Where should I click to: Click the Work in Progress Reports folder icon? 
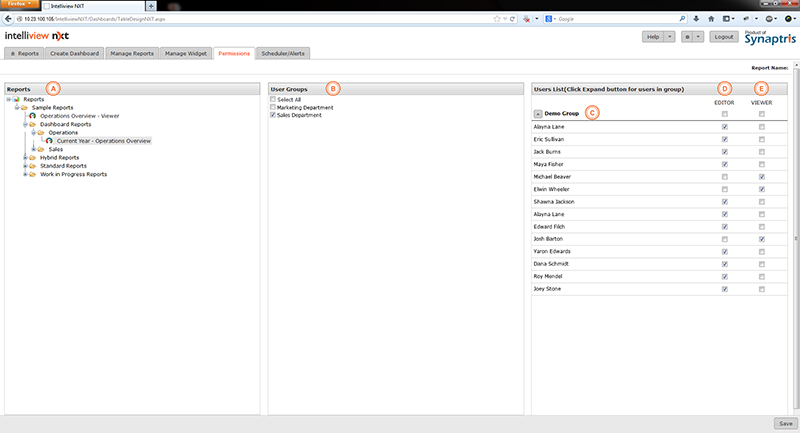pos(32,174)
